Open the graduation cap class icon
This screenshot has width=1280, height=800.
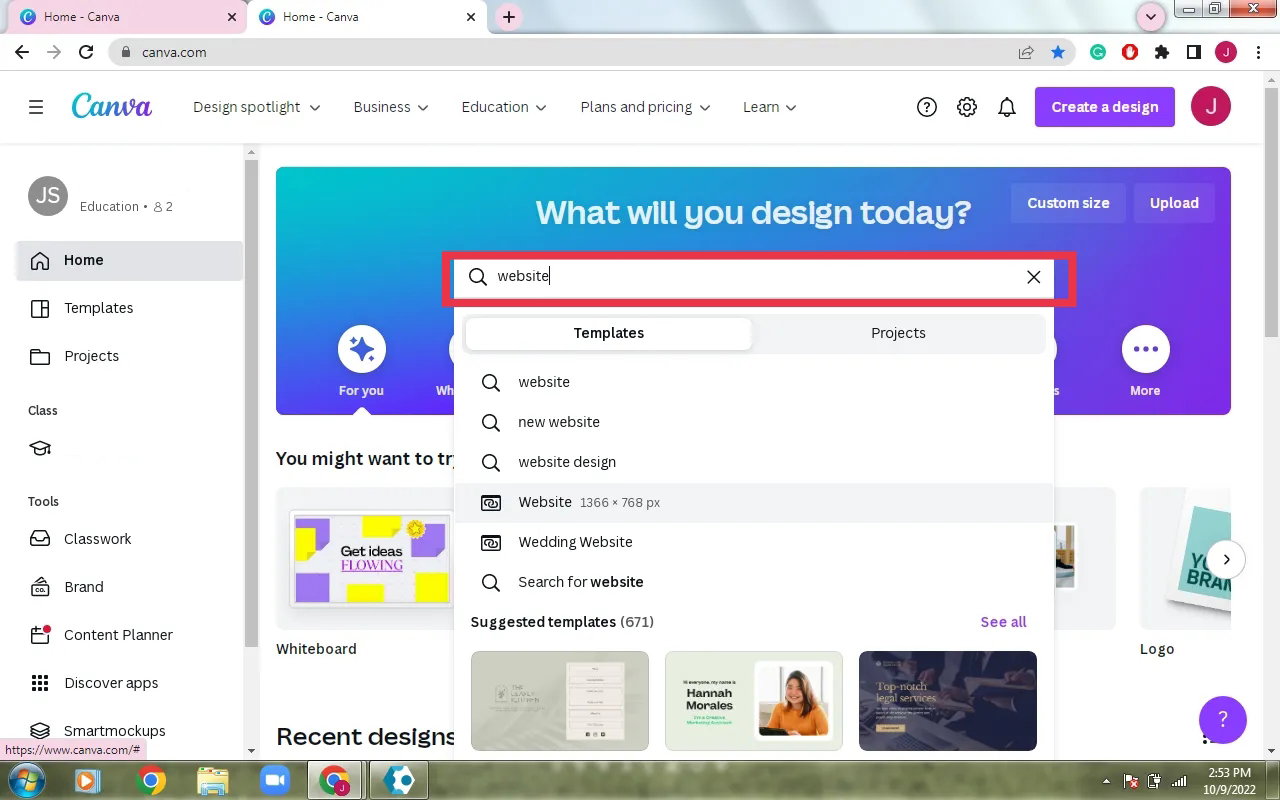[40, 448]
